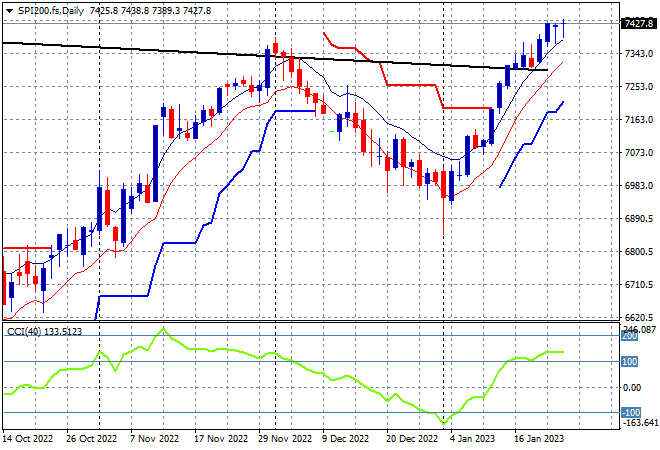
Task: Click the 7163.0 price axis label
Action: (639, 120)
